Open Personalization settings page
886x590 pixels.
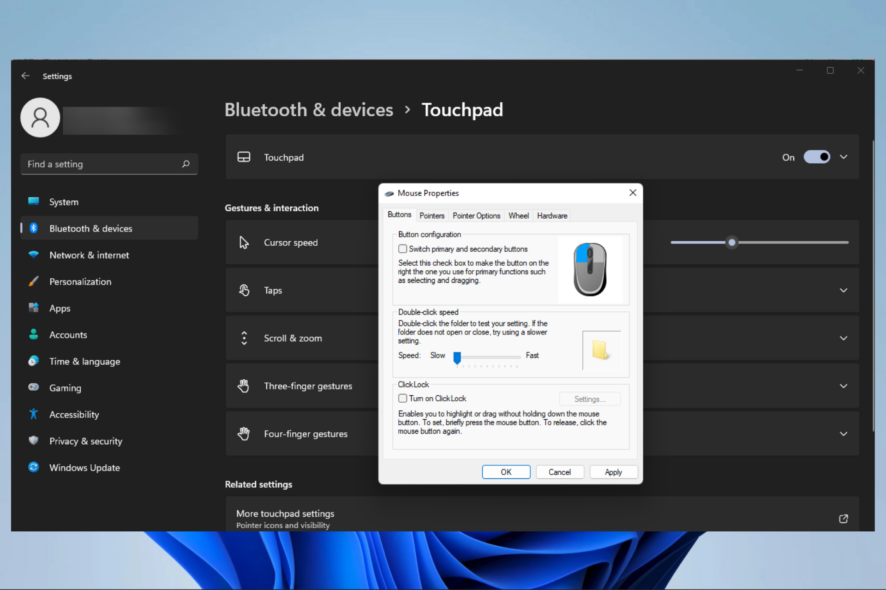(109, 281)
